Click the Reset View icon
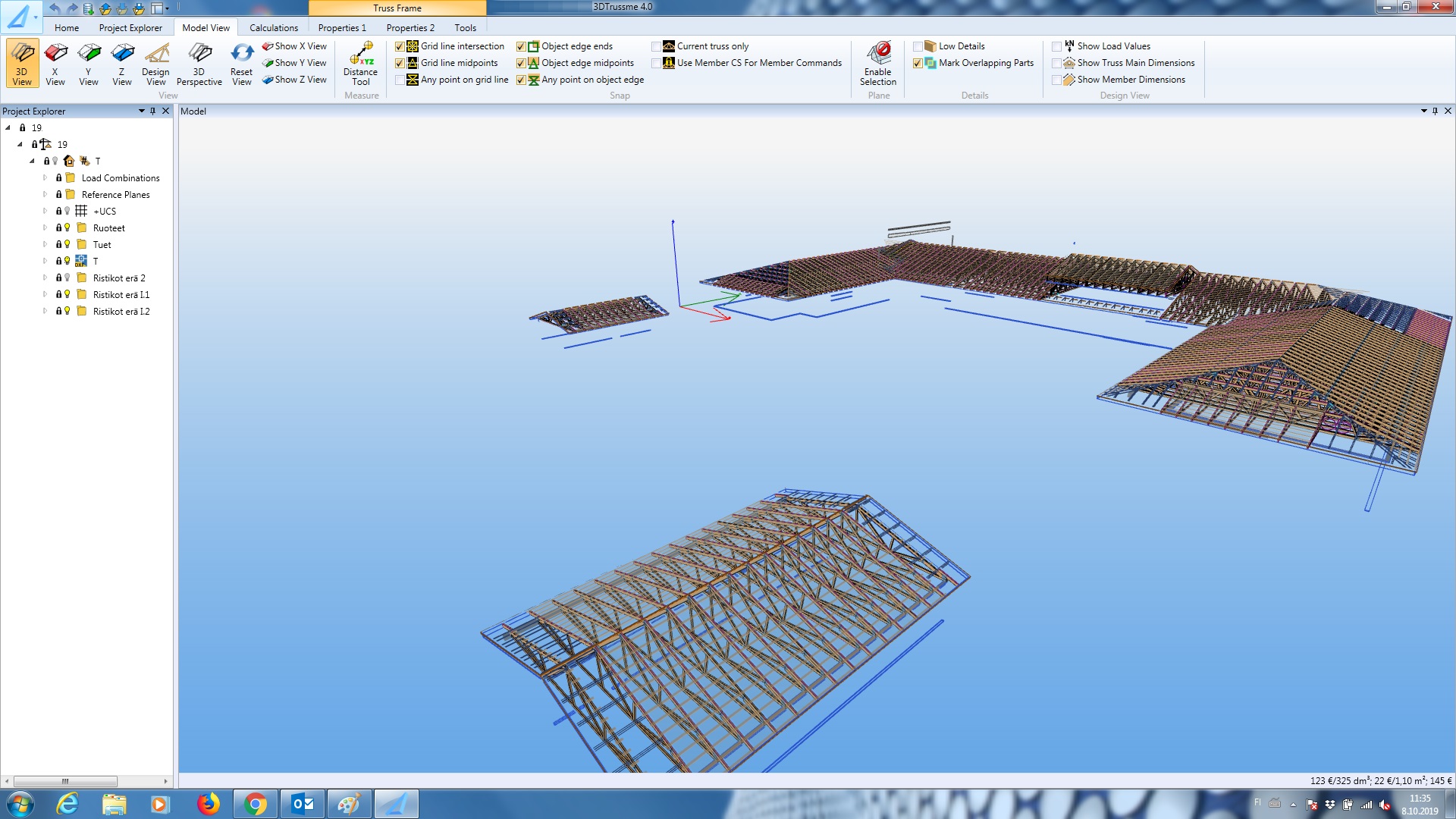 click(x=241, y=62)
